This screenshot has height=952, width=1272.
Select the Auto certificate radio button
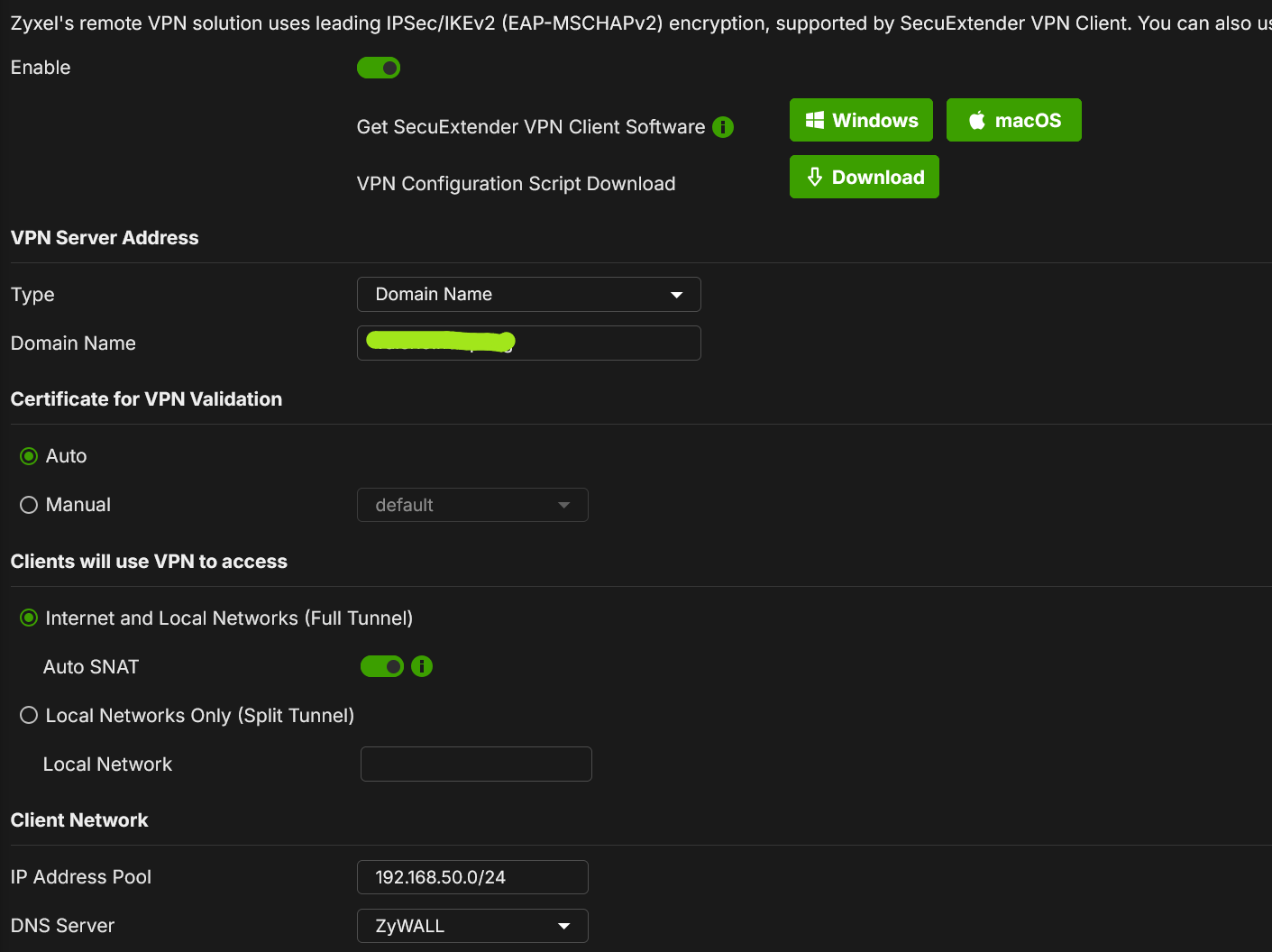pyautogui.click(x=29, y=456)
